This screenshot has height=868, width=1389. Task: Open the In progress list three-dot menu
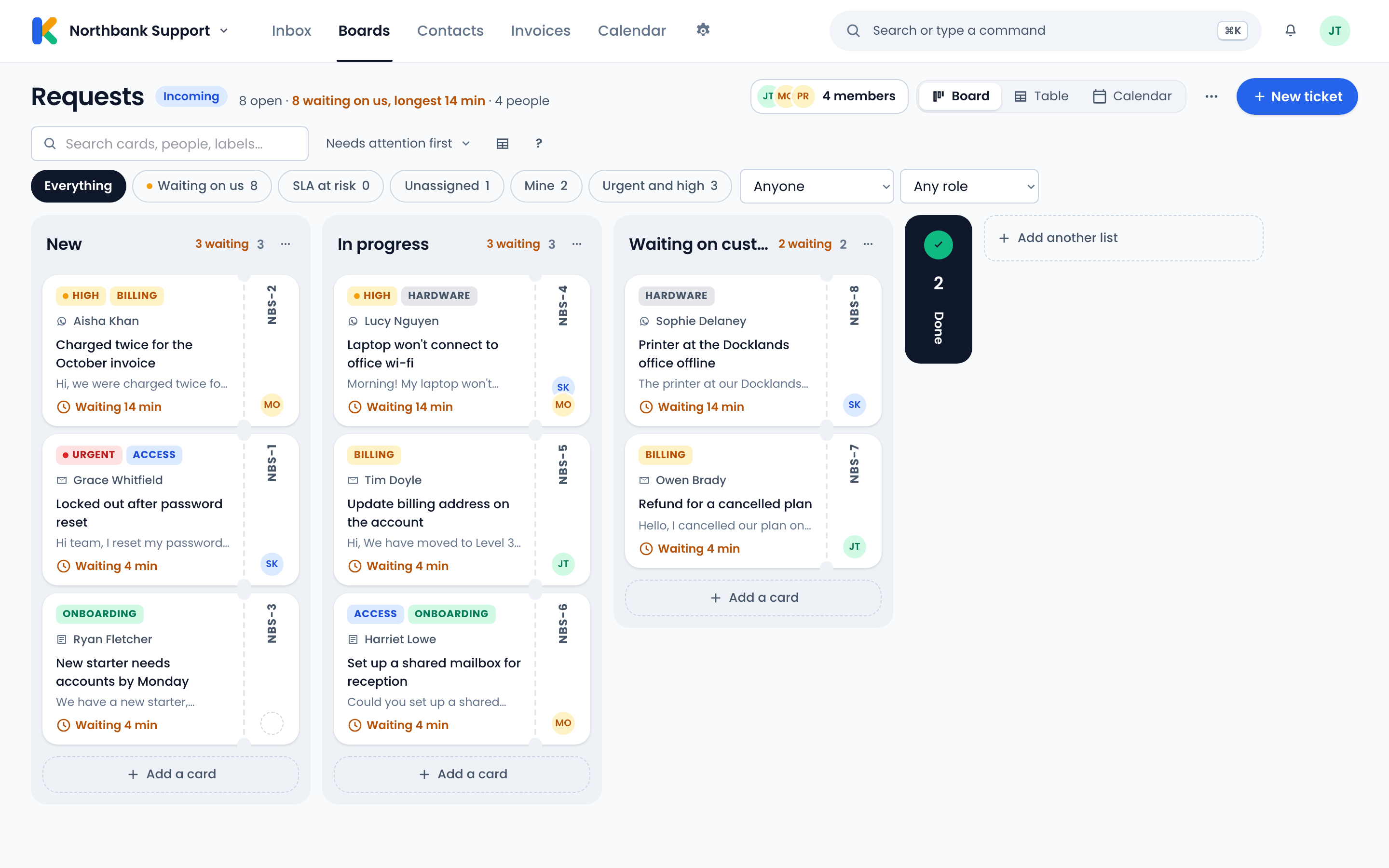(x=577, y=244)
